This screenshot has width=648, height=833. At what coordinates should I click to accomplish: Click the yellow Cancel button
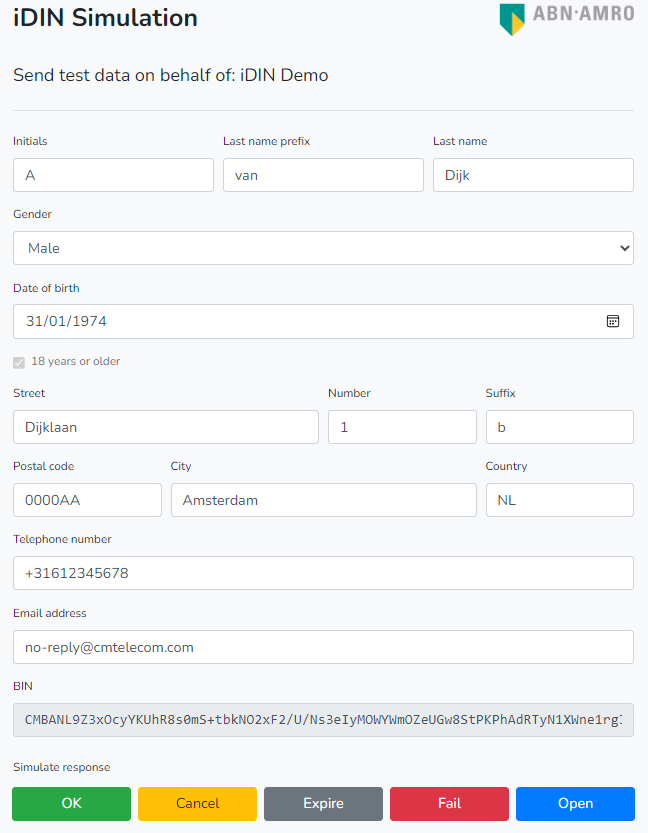coord(198,803)
